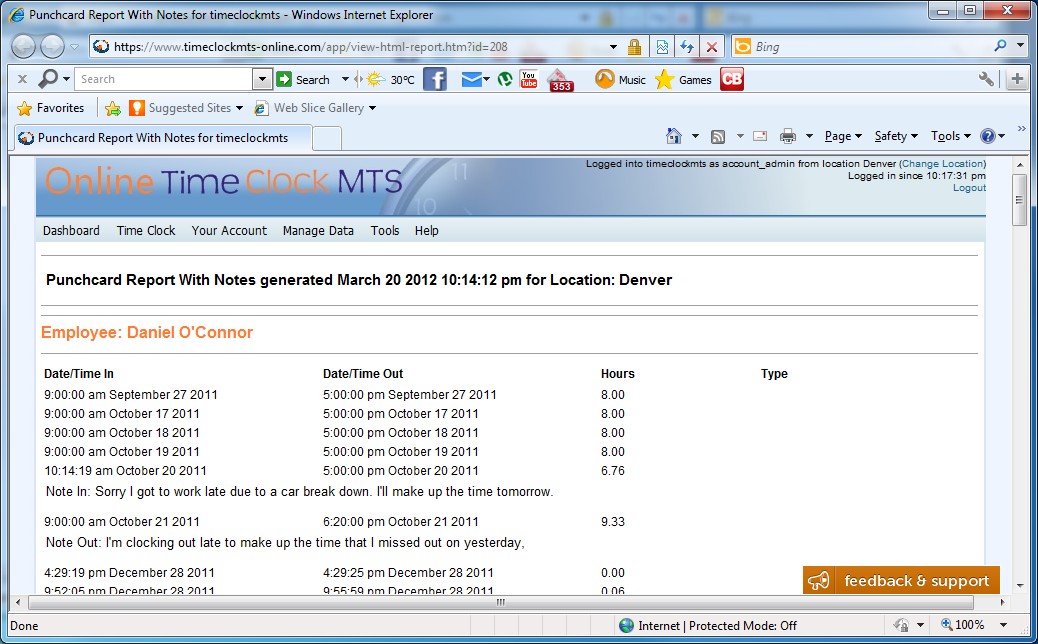This screenshot has width=1038, height=644.
Task: Open the Games star toolbar button
Action: [683, 79]
